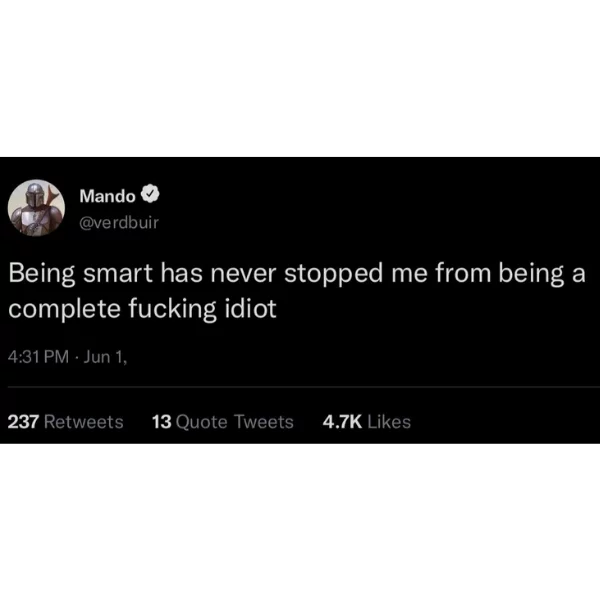Click the word "stopped" in the tweet

334,274
